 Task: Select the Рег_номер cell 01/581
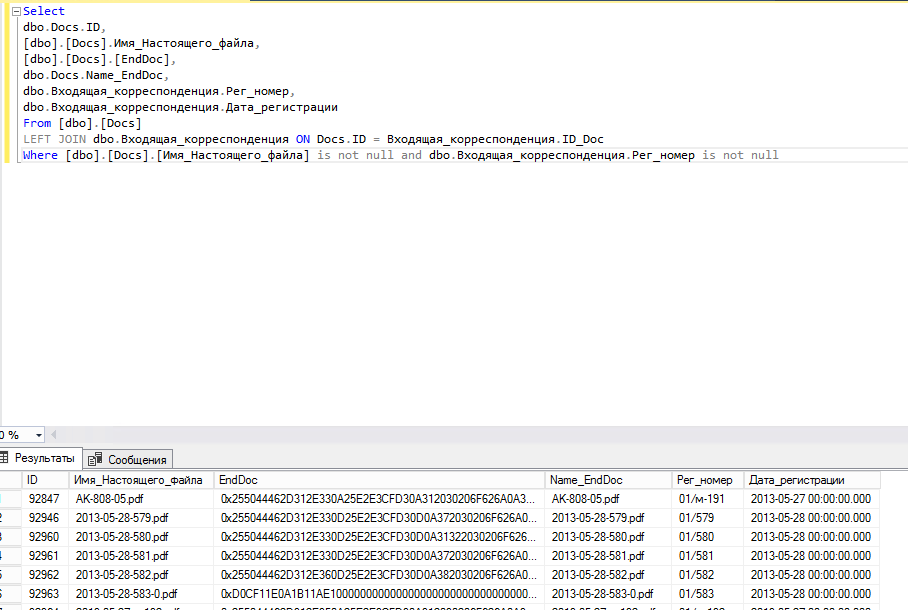[x=708, y=556]
